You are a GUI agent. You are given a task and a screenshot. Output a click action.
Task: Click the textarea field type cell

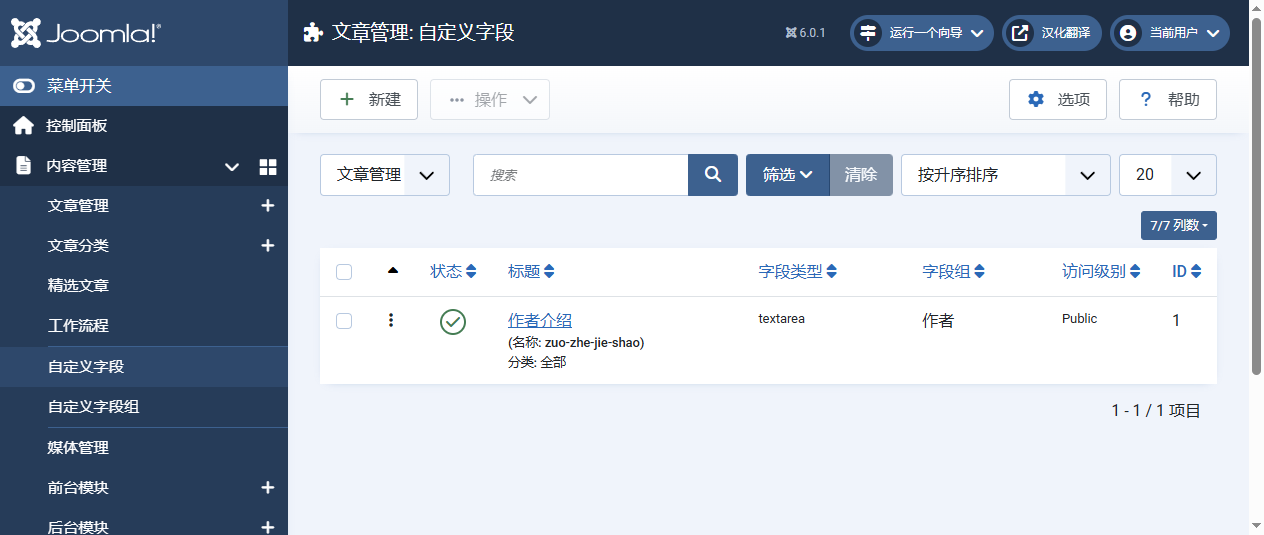pos(782,319)
